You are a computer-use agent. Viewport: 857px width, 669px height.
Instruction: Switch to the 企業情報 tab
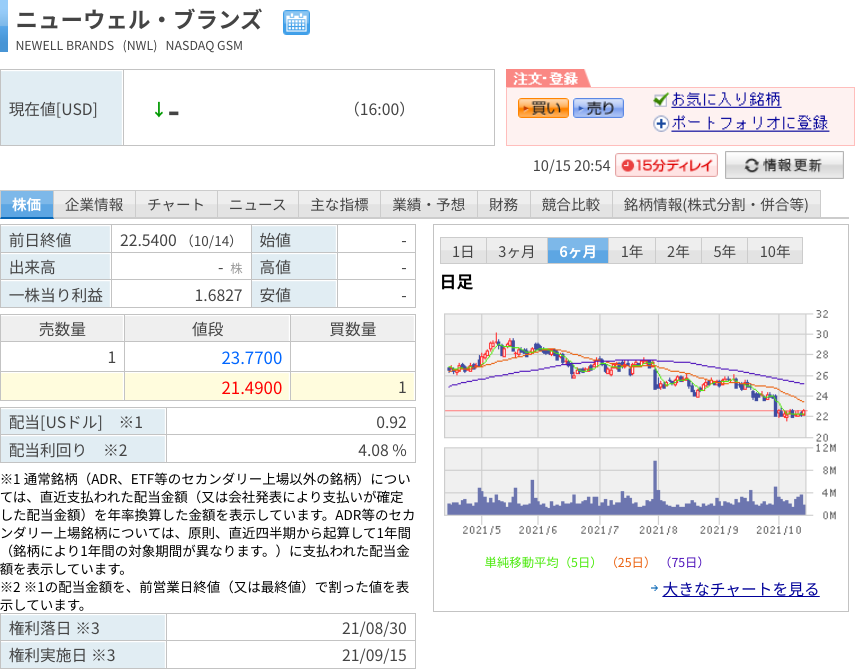[94, 204]
